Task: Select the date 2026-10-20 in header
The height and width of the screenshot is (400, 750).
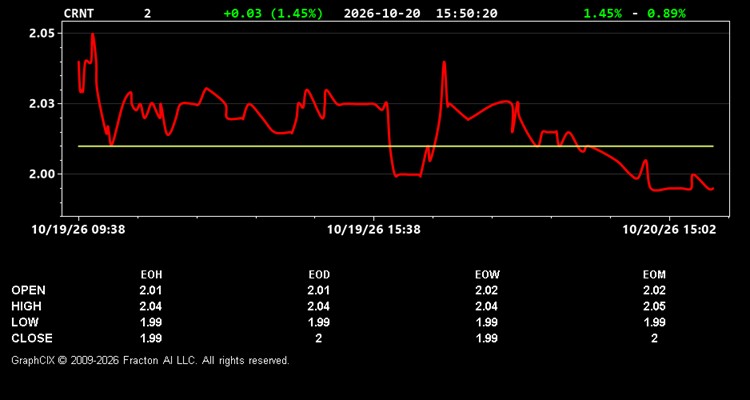Action: tap(382, 13)
